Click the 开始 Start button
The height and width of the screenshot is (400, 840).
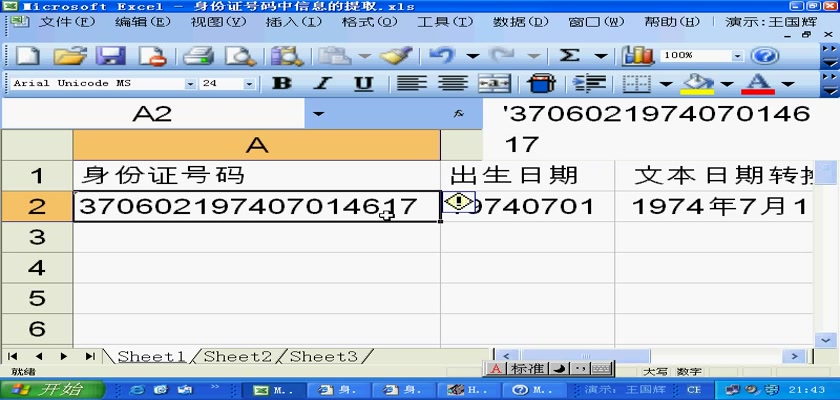(46, 389)
